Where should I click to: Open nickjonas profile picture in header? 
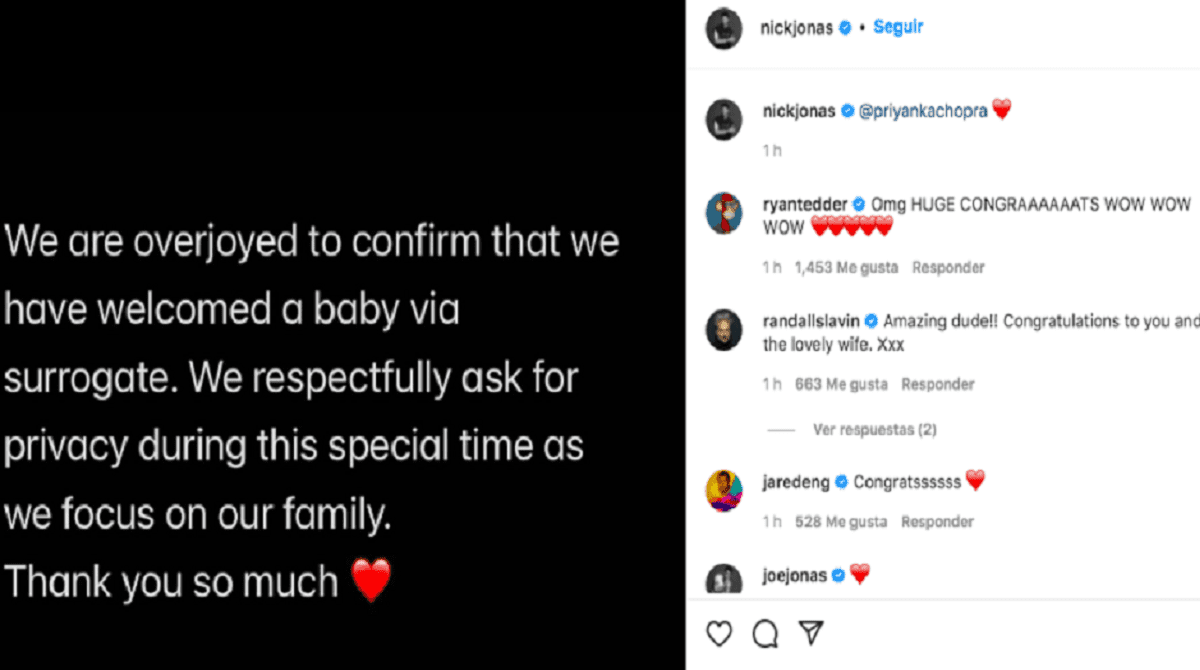[x=724, y=30]
